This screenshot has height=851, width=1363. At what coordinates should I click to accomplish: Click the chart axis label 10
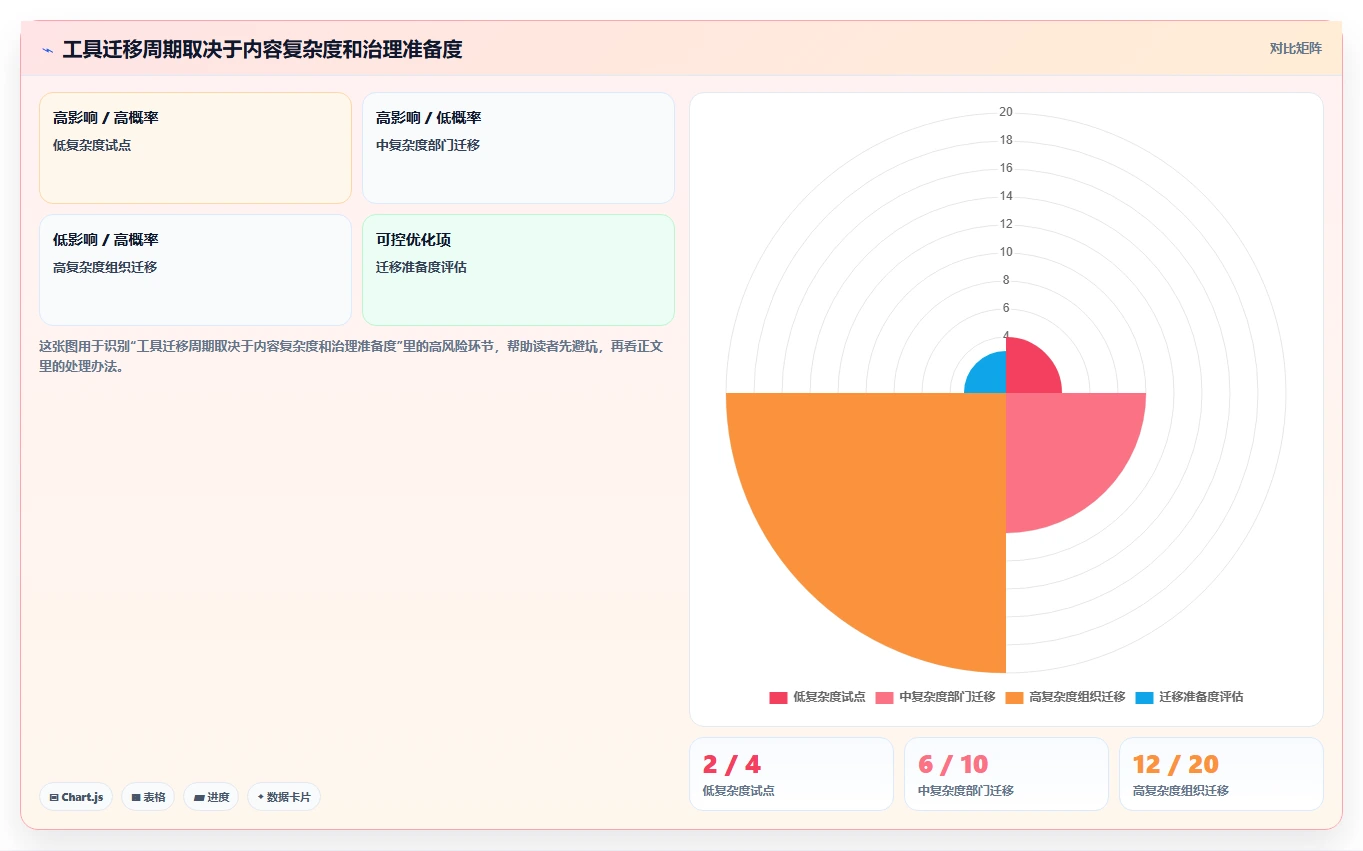click(1006, 252)
